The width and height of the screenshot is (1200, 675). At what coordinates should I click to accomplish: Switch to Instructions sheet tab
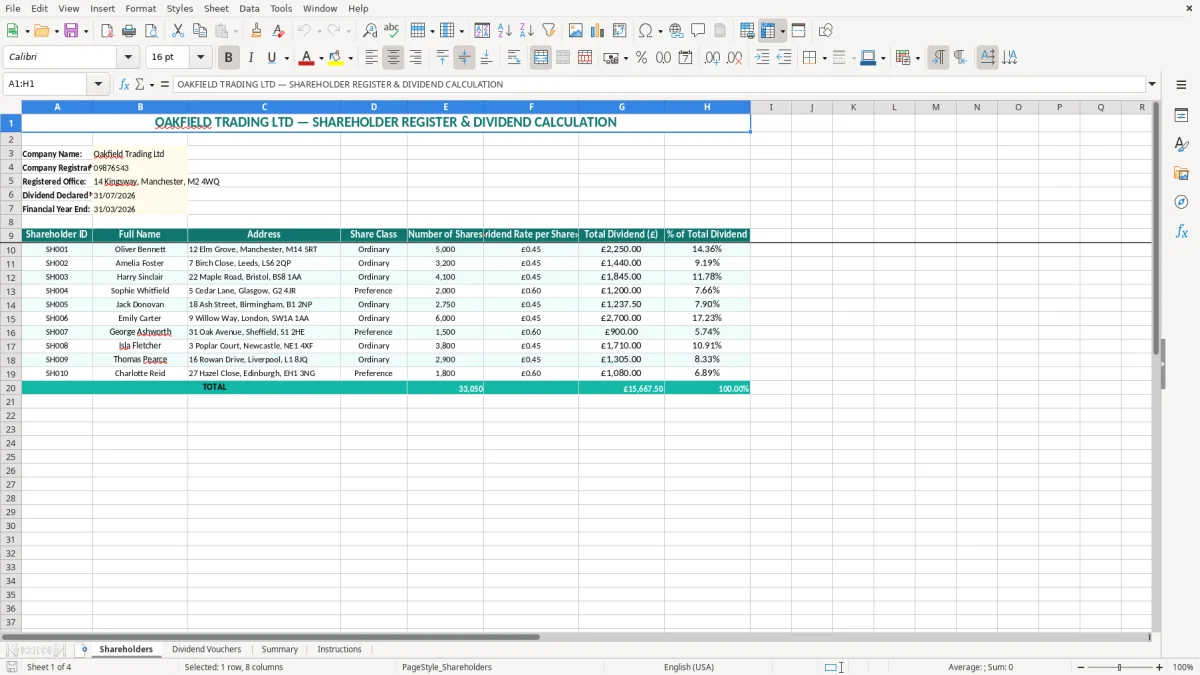tap(339, 650)
